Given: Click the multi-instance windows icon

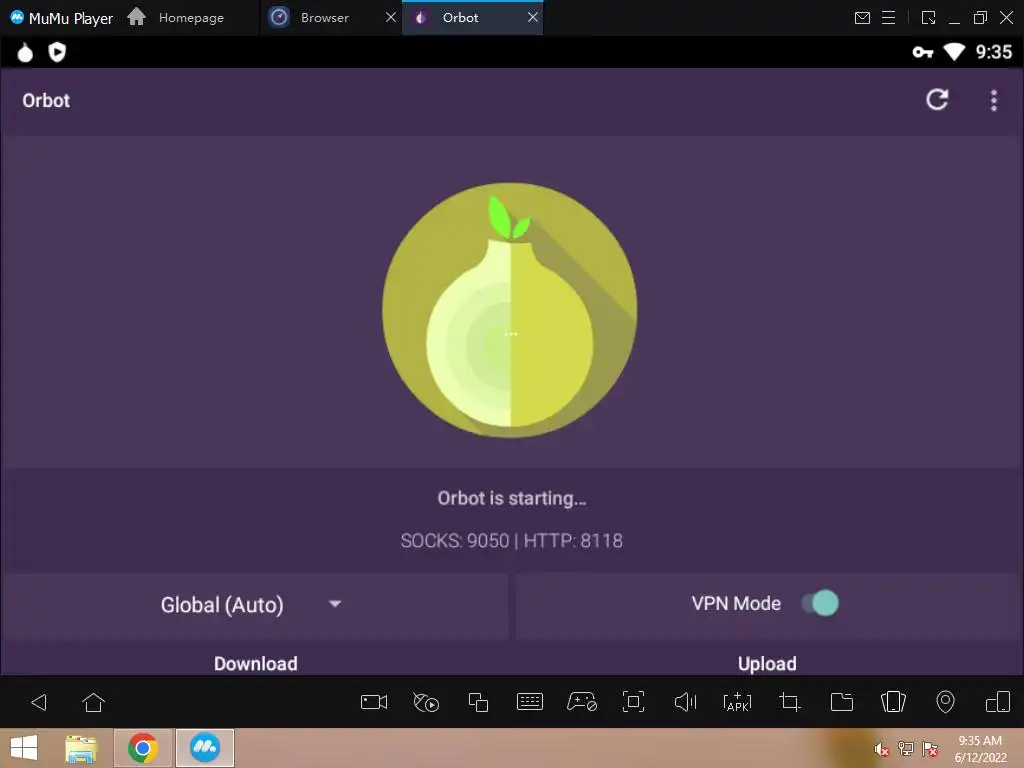Looking at the screenshot, I should 478,703.
